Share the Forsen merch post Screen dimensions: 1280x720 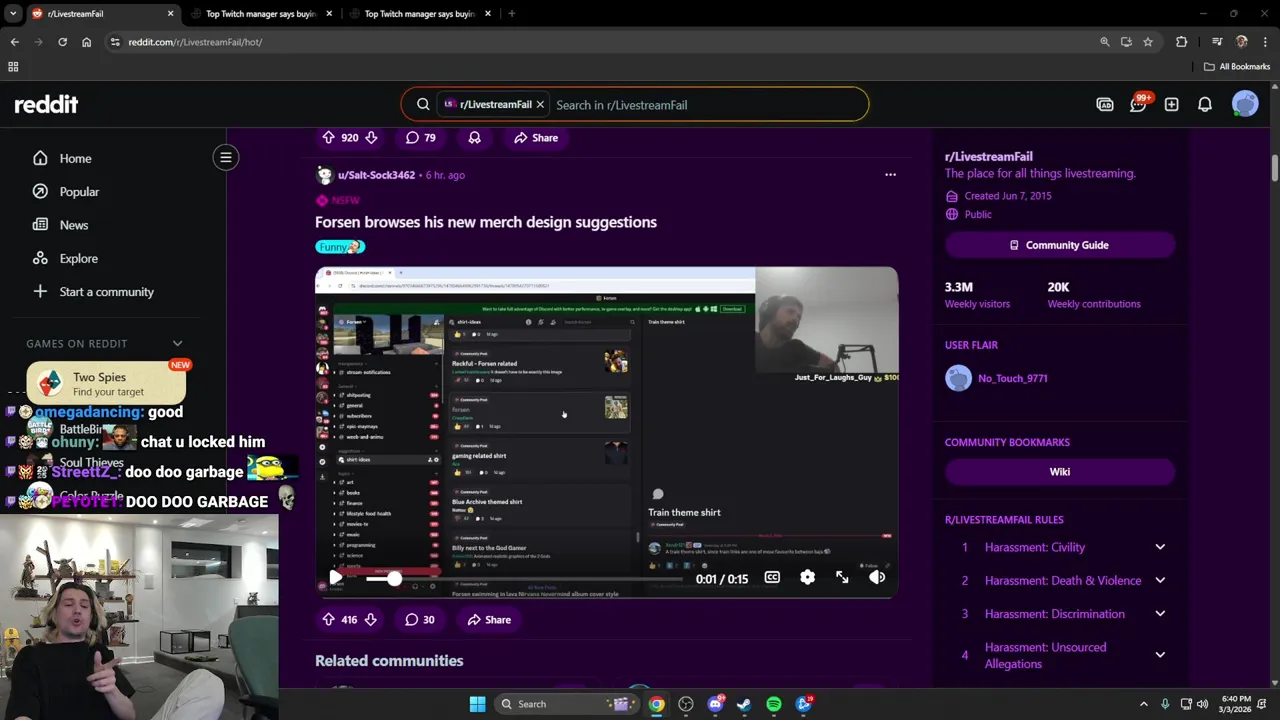pos(489,620)
